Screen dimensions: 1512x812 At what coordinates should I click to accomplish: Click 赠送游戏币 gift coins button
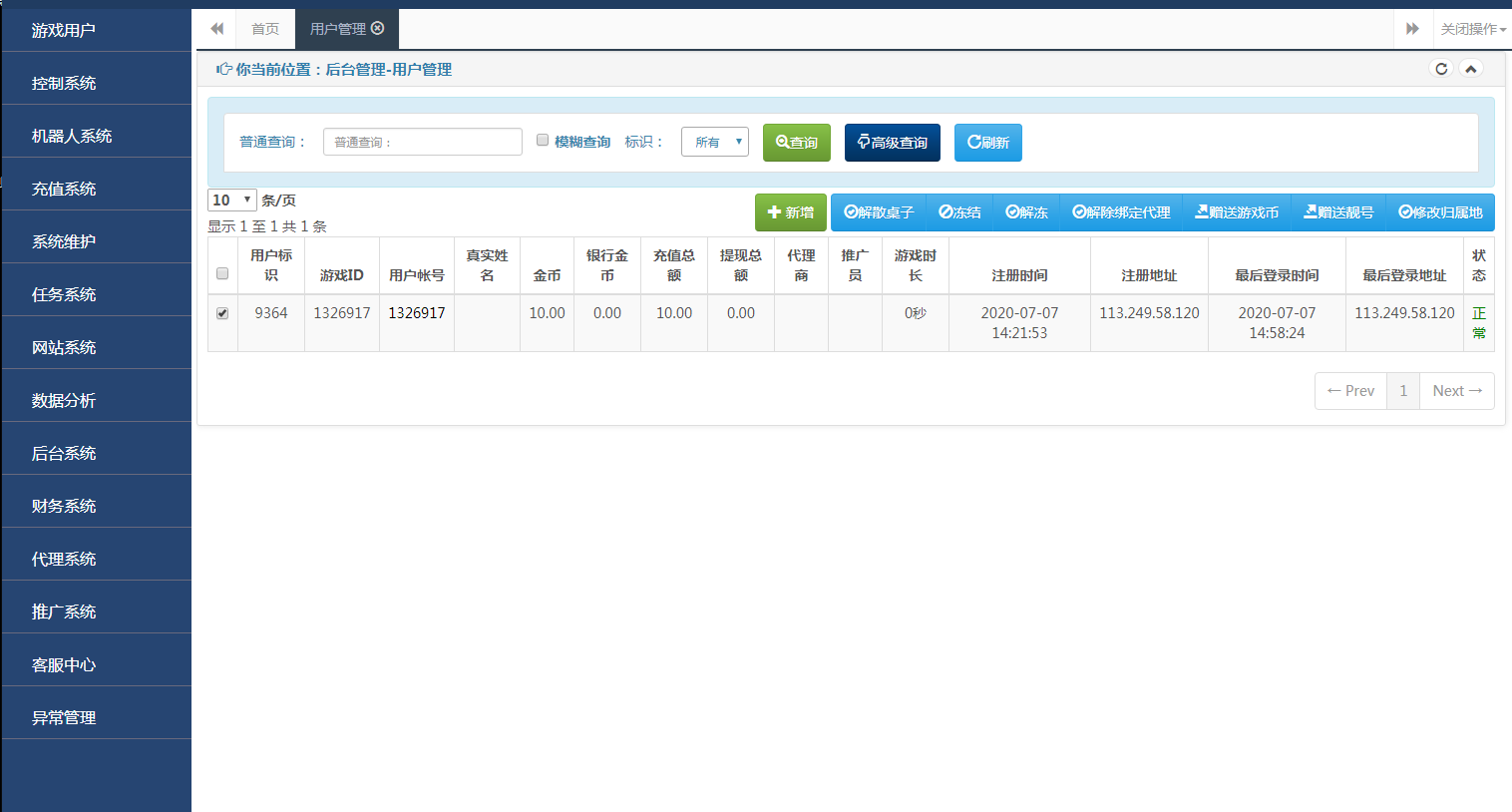point(1237,212)
